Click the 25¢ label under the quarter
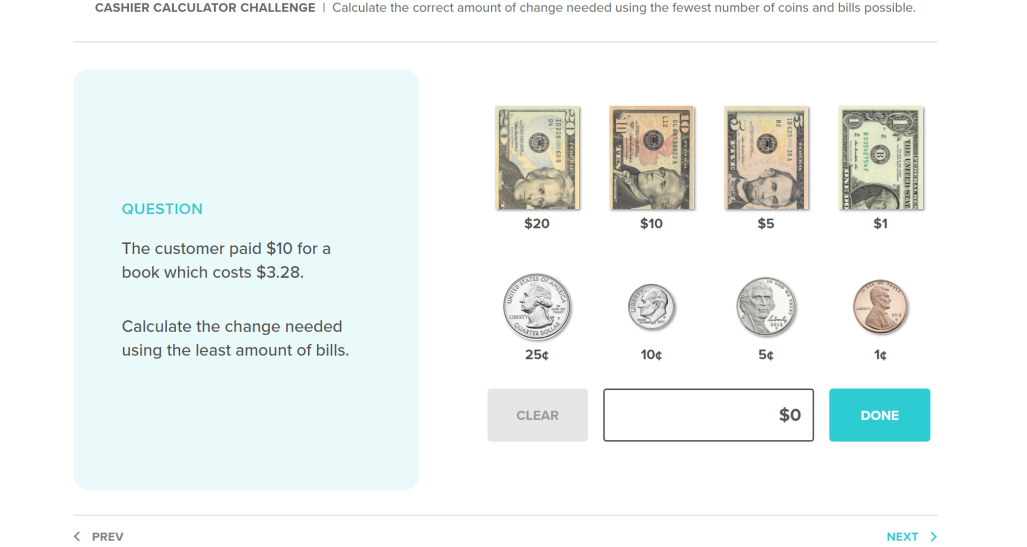This screenshot has width=1027, height=547. tap(537, 355)
